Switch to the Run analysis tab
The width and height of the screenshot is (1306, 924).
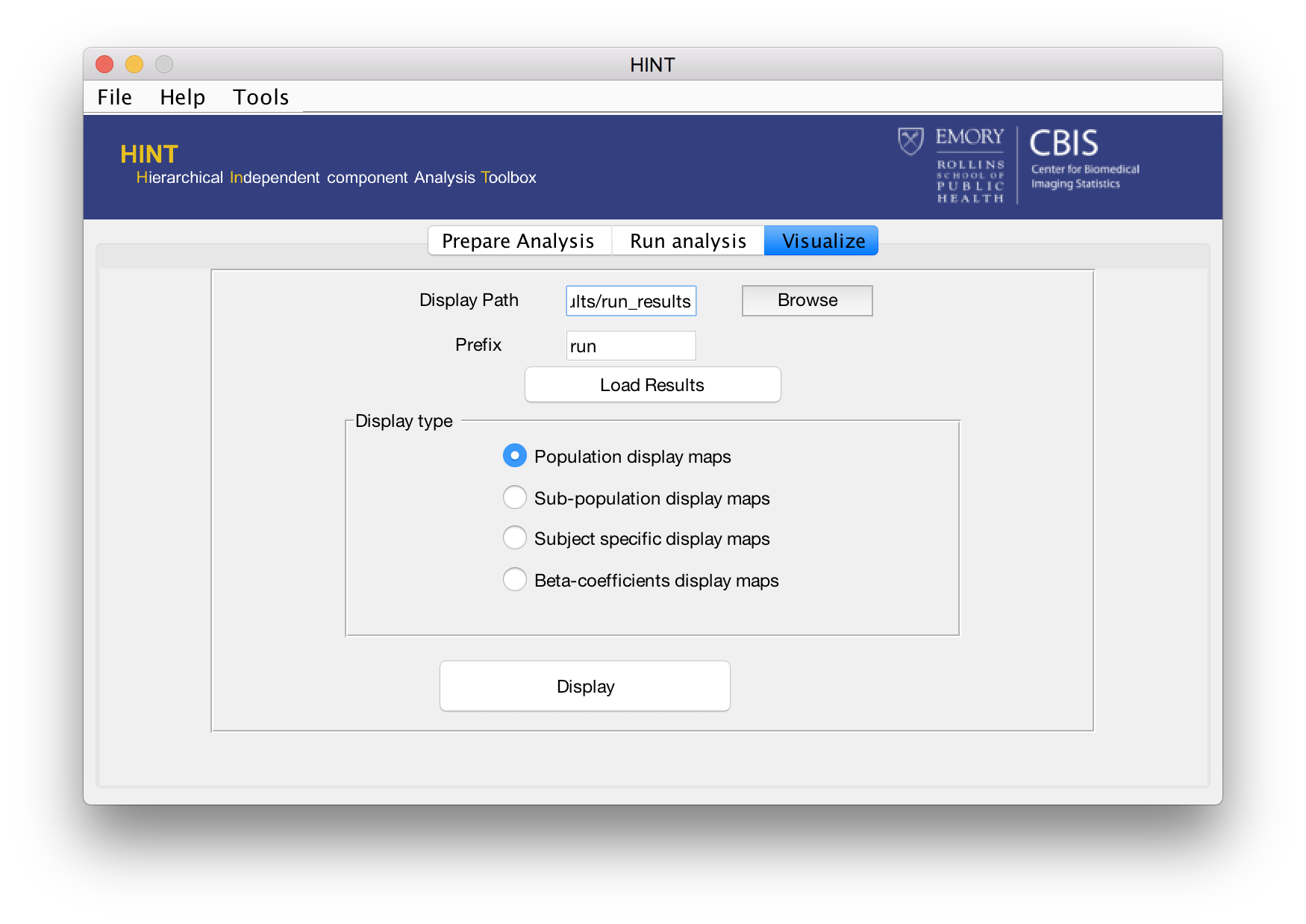pyautogui.click(x=687, y=241)
